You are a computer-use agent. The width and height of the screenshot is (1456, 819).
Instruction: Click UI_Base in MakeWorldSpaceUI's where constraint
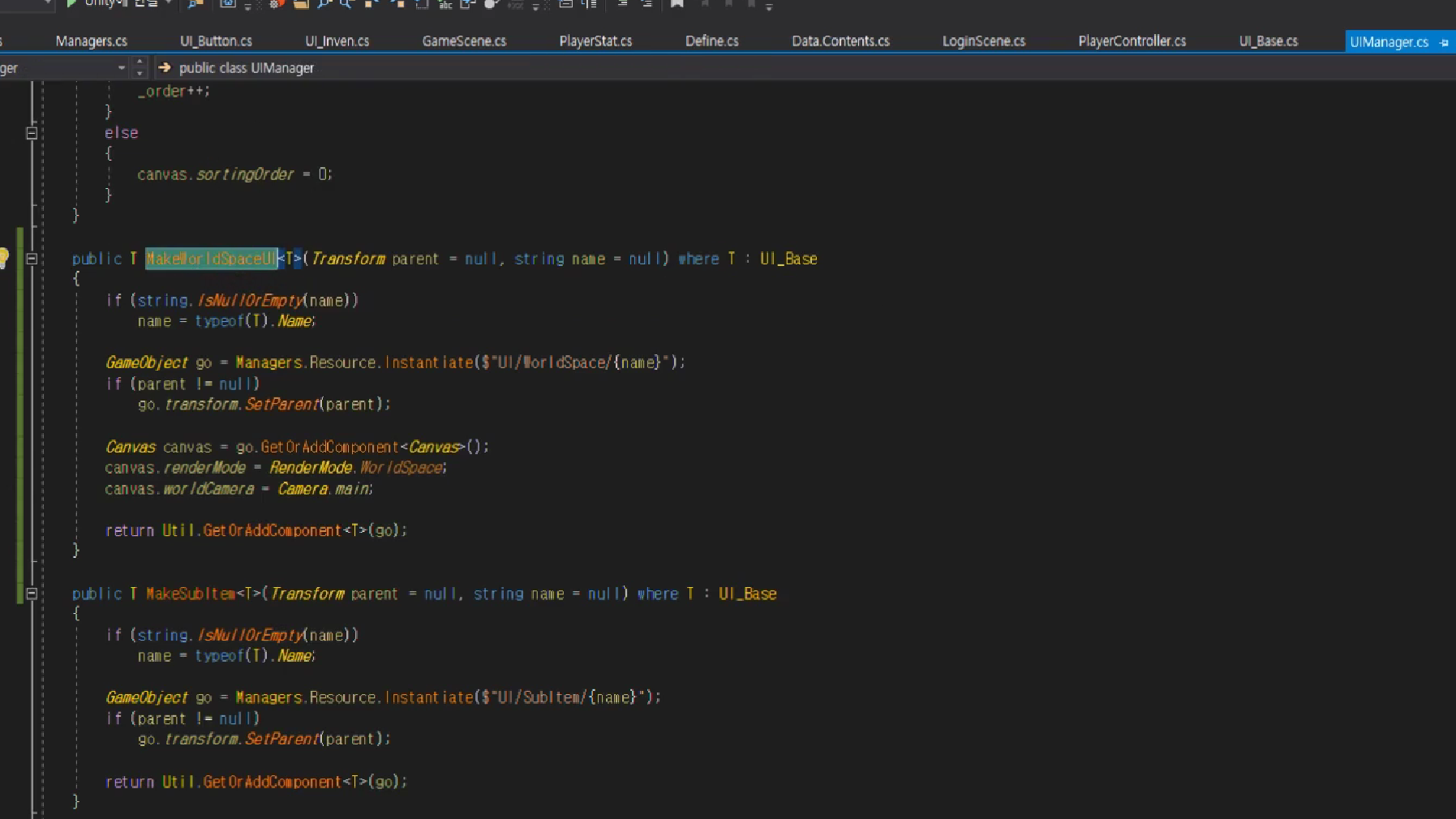pos(788,259)
